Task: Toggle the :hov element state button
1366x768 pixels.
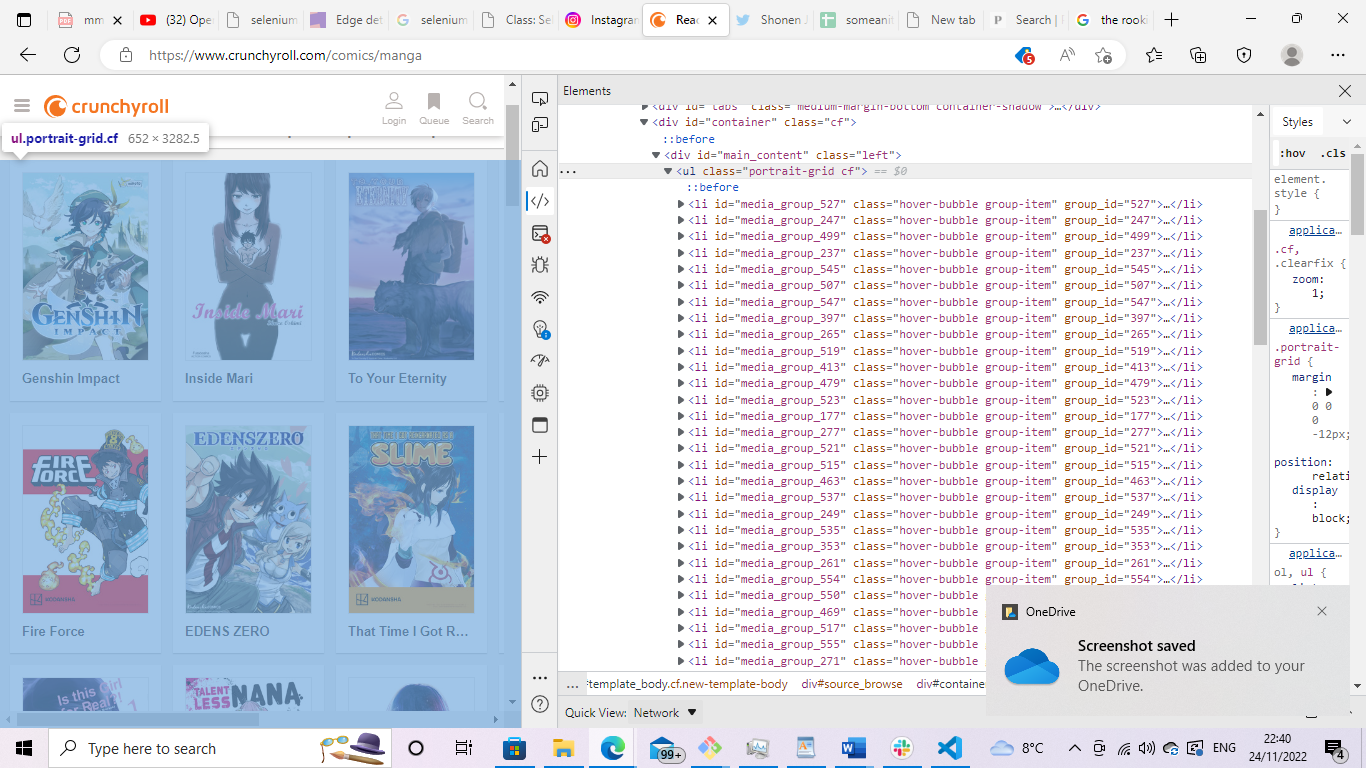Action: coord(1293,153)
